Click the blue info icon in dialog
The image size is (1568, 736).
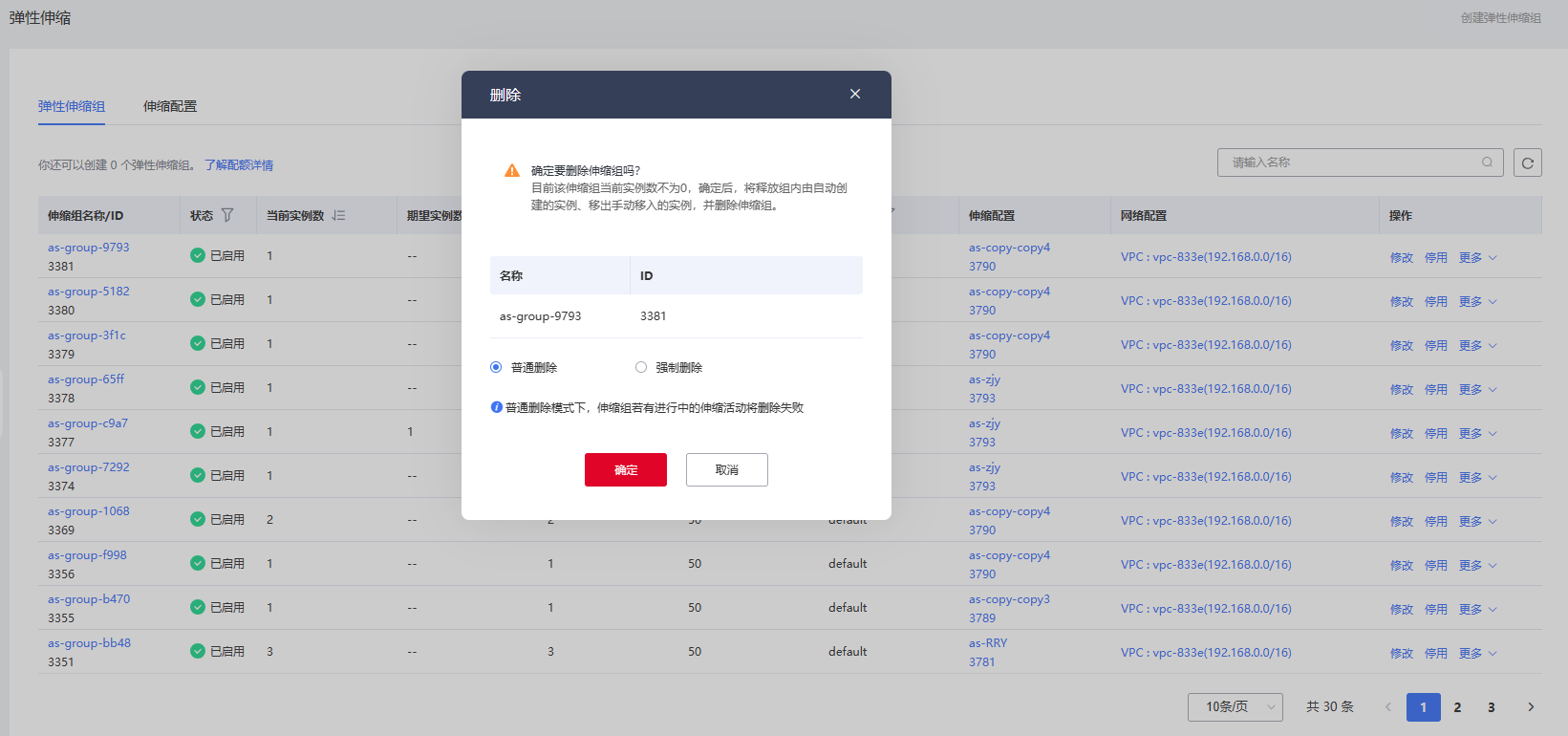[497, 407]
